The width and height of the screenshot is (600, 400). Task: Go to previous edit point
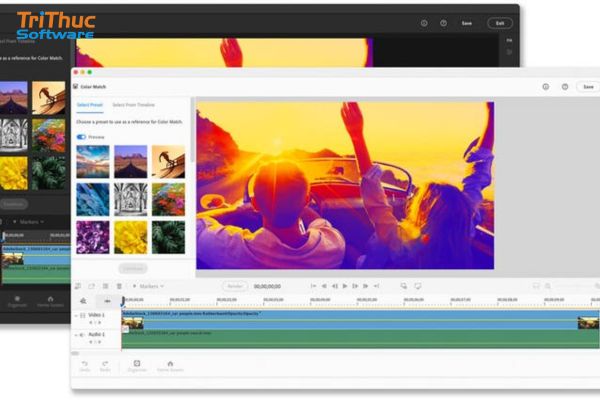(x=313, y=286)
